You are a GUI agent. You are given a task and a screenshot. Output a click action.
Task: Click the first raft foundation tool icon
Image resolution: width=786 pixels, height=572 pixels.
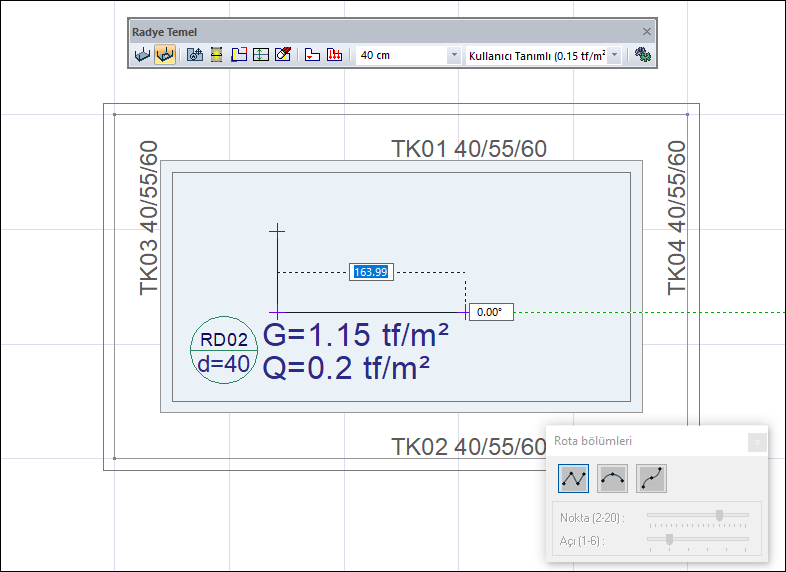142,55
